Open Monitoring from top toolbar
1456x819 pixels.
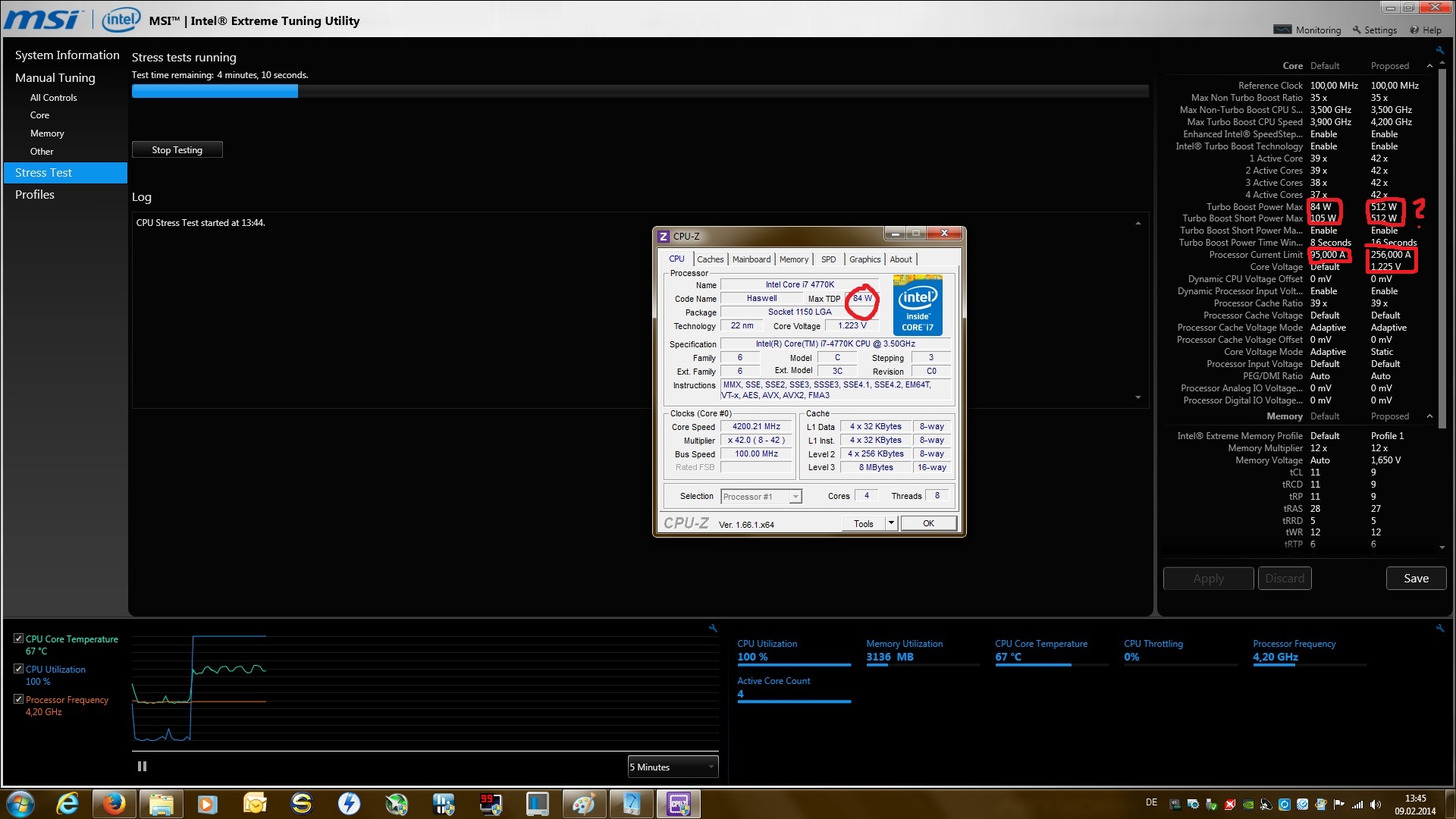(1308, 30)
